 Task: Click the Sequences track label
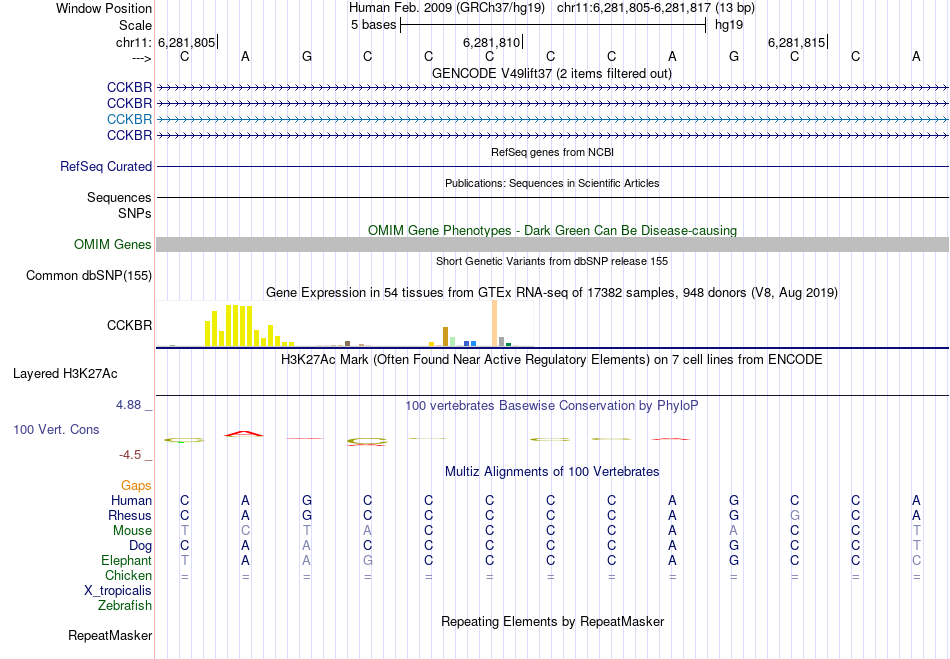(119, 197)
